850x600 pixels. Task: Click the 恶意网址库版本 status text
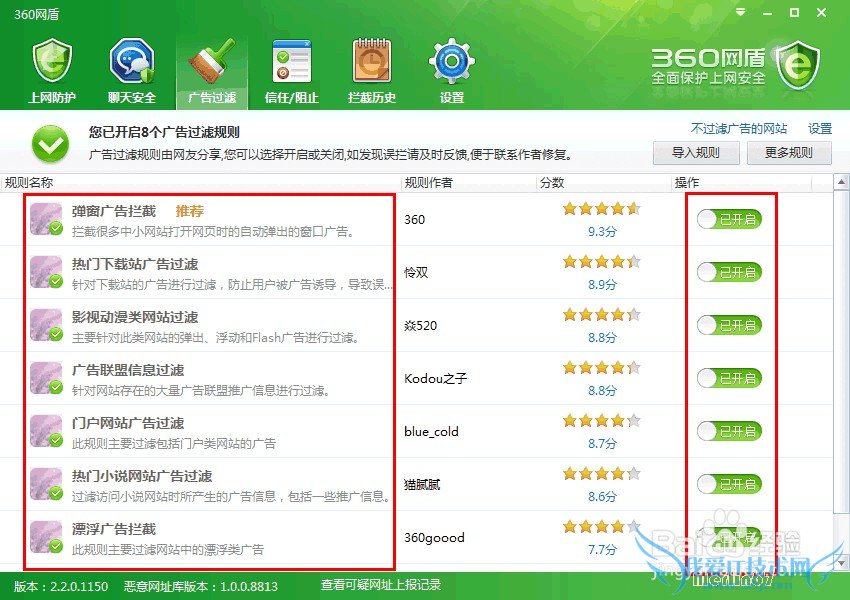[201, 586]
